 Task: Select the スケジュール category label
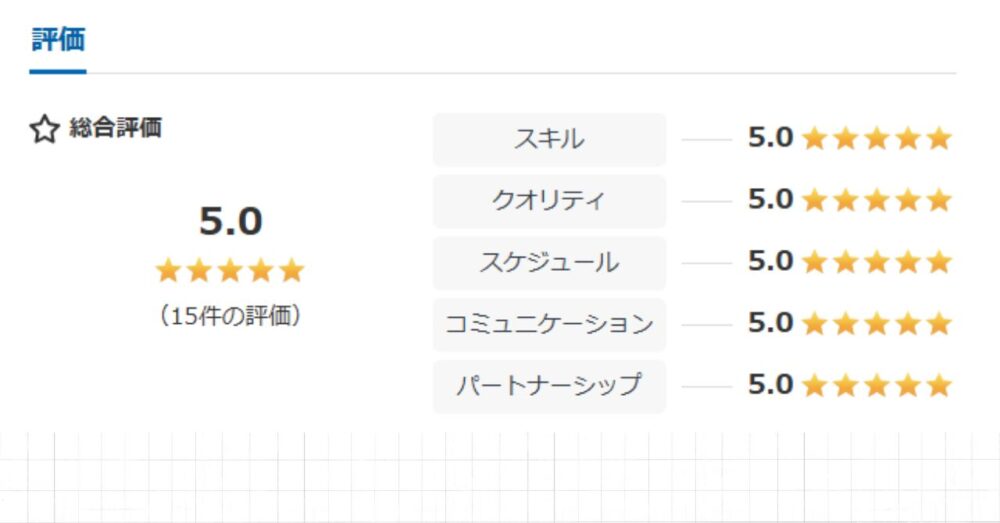549,263
